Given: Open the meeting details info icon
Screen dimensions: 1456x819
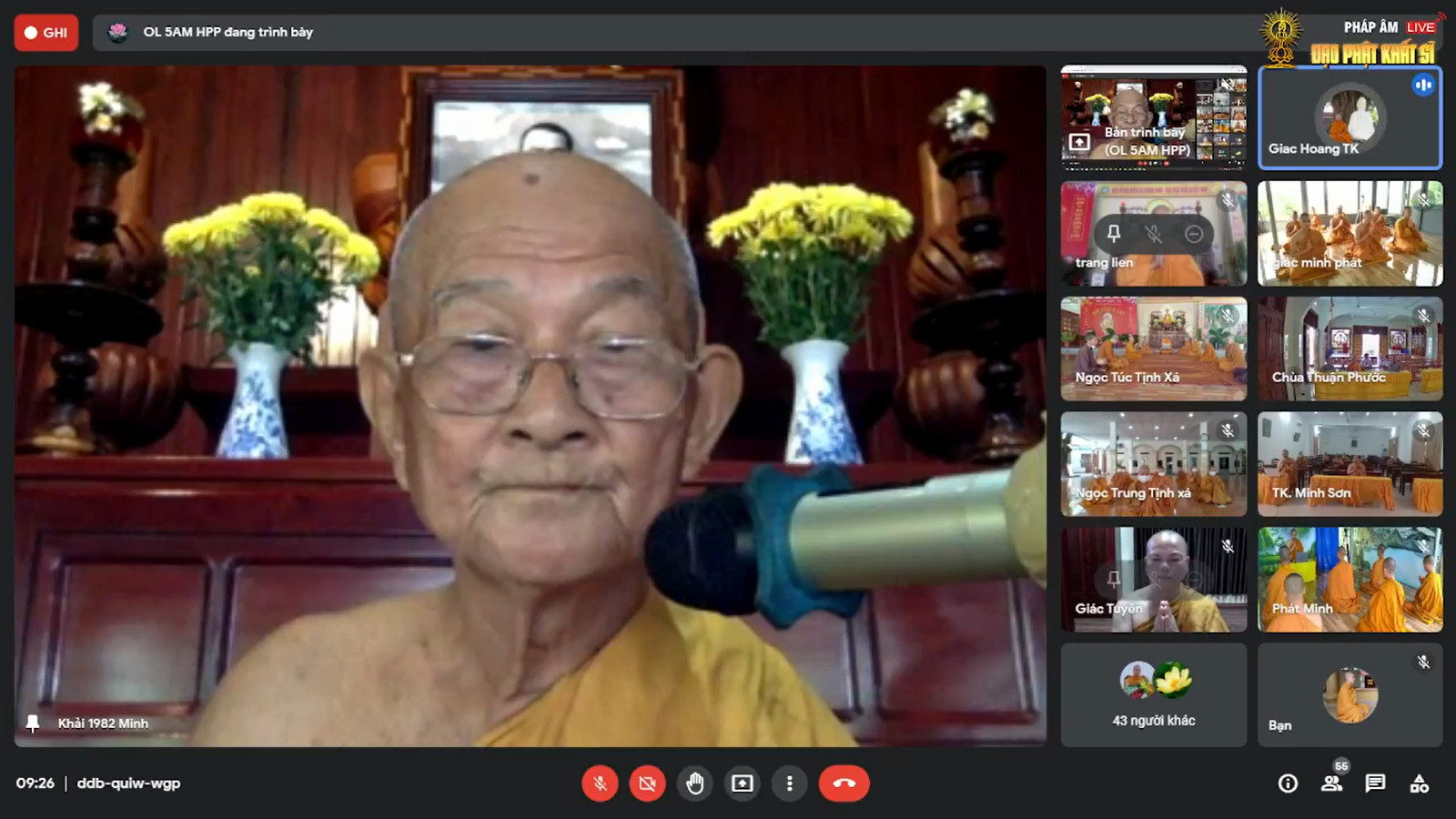Looking at the screenshot, I should (x=1288, y=784).
